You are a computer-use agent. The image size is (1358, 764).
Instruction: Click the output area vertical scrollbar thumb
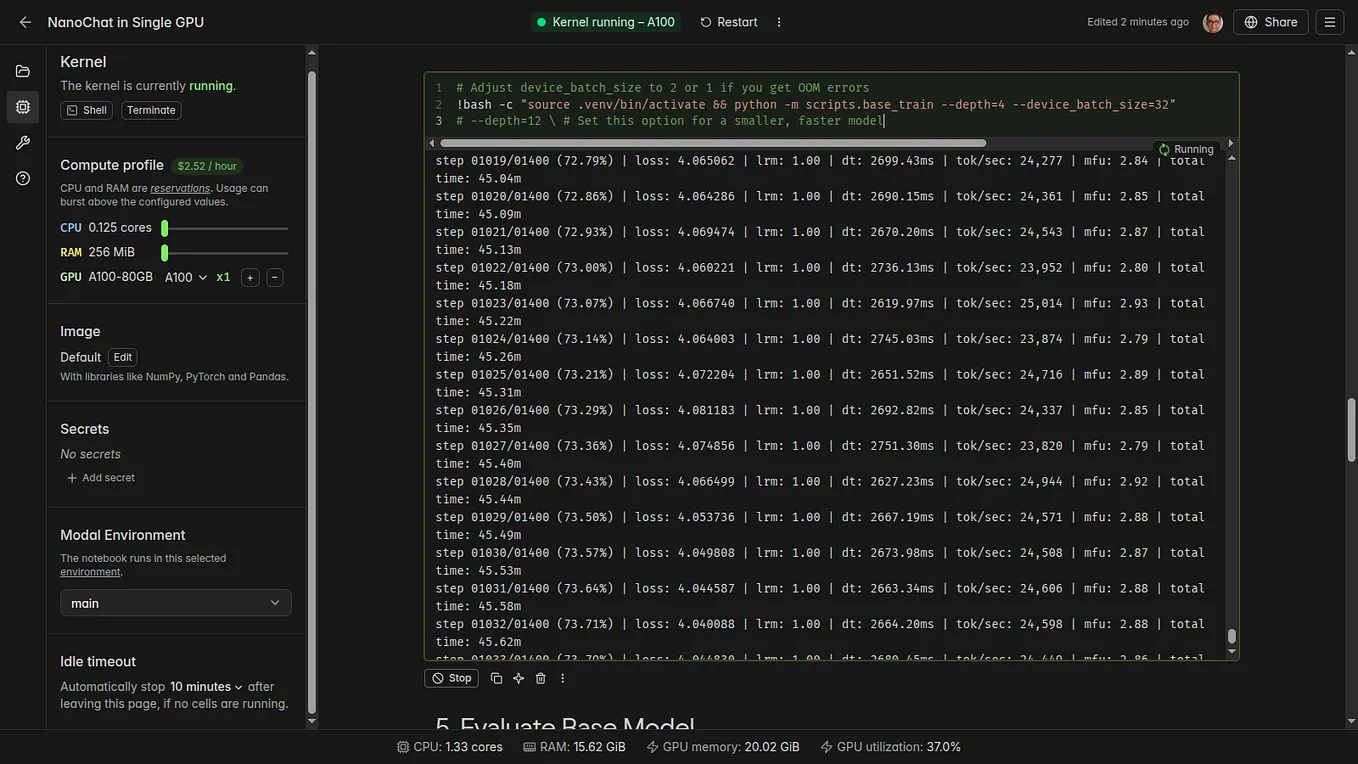[1231, 636]
